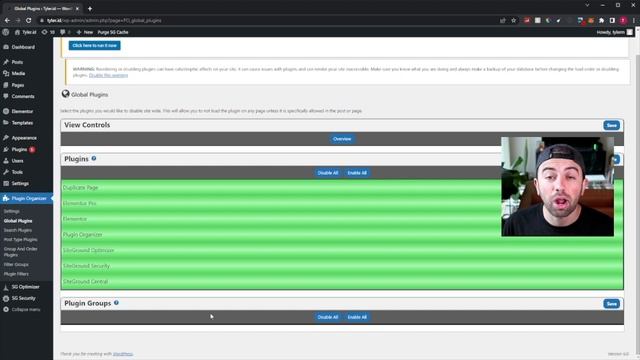Click Purge SG Cache in admin bar
The width and height of the screenshot is (640, 360).
pyautogui.click(x=113, y=32)
